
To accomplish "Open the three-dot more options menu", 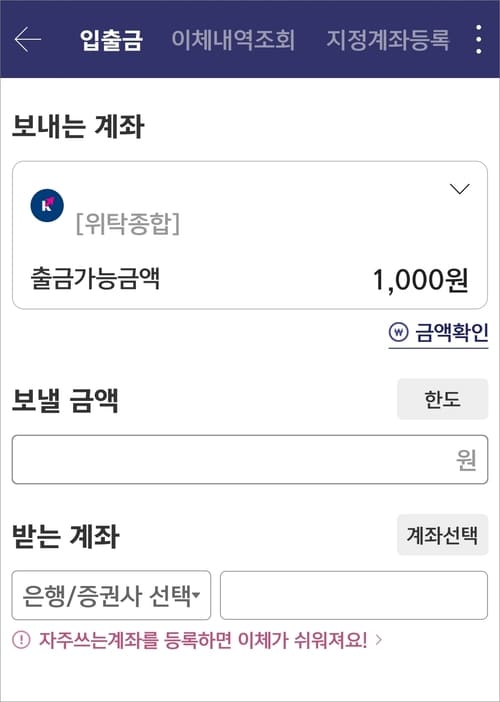I will click(479, 39).
